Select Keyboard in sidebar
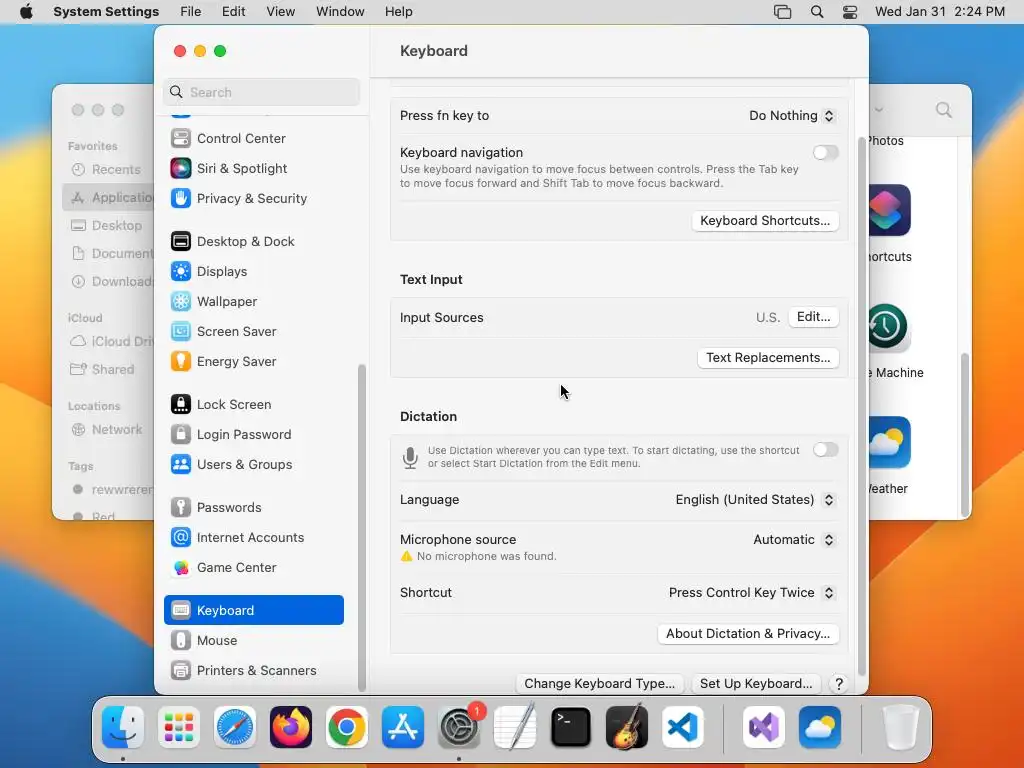Image resolution: width=1024 pixels, height=768 pixels. [253, 611]
